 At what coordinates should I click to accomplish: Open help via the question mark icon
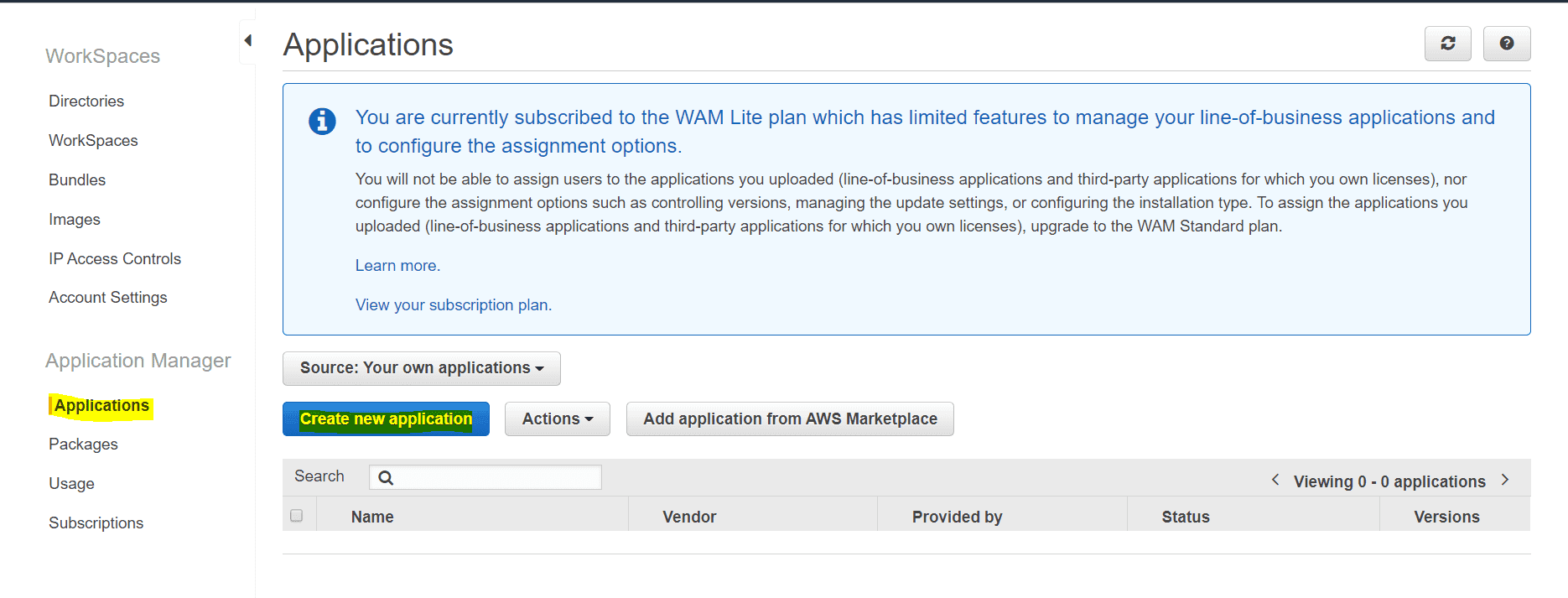click(x=1506, y=44)
